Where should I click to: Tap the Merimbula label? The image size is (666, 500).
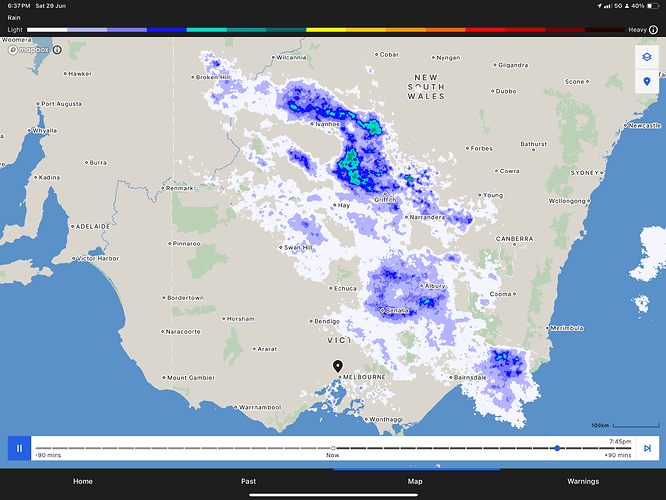(x=567, y=328)
